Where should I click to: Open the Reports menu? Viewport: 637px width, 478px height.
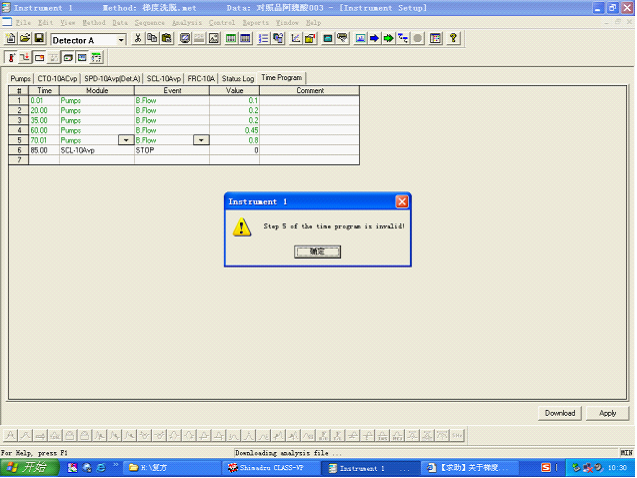(256, 23)
